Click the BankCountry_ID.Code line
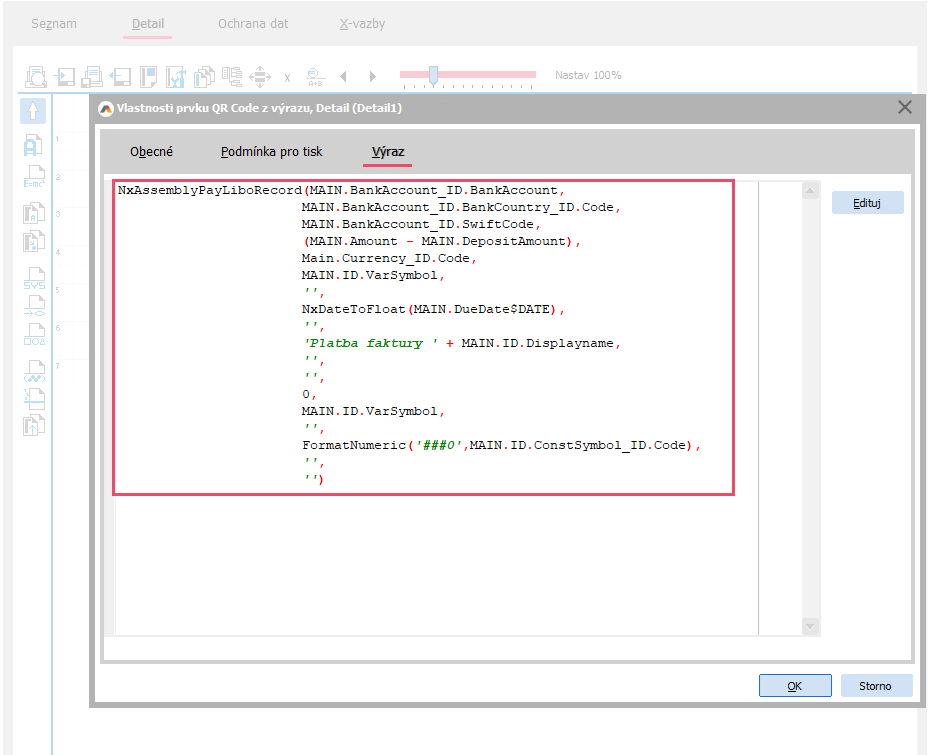 [461, 207]
